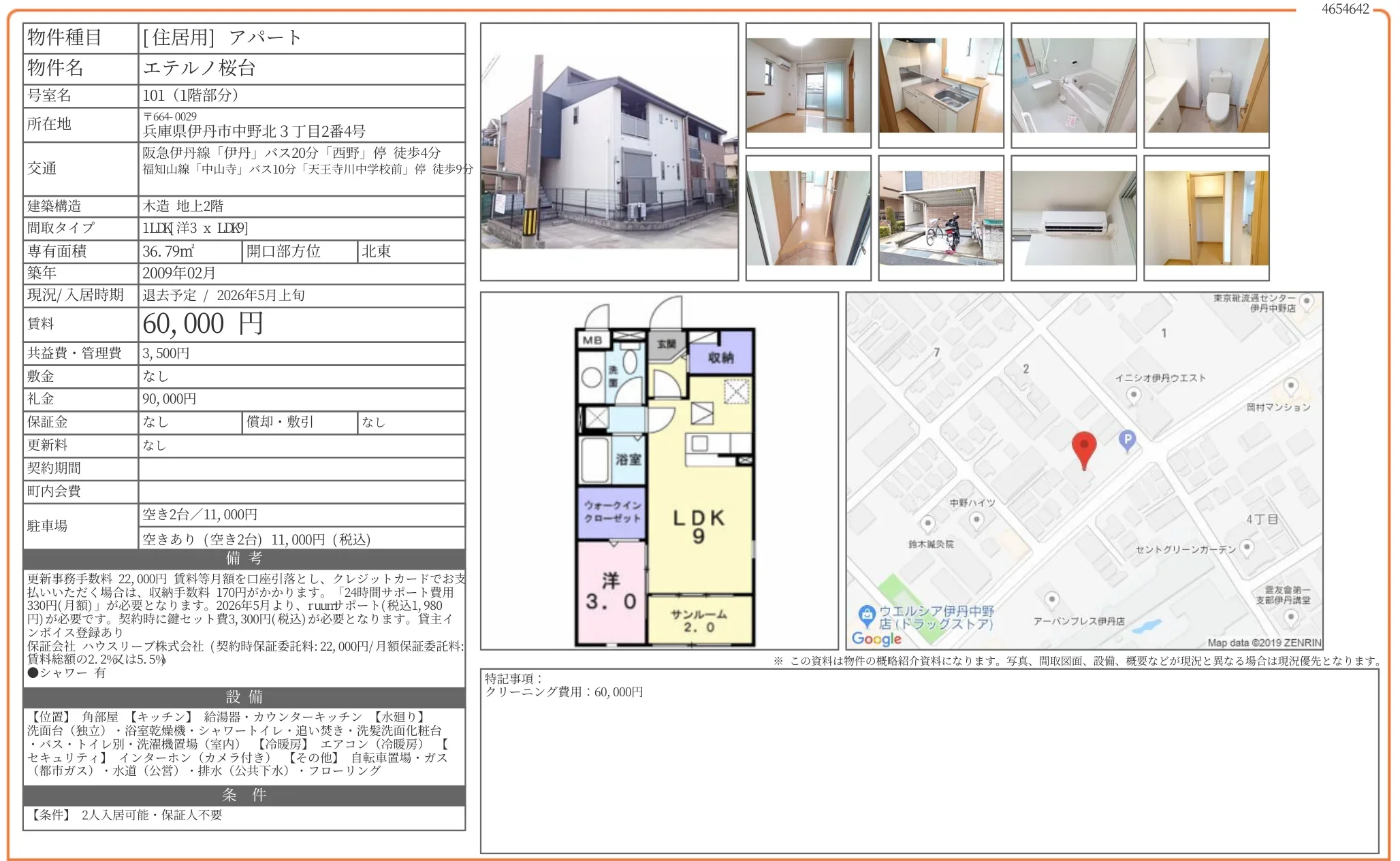Open the hallway photo thumbnail
The image size is (1400, 861).
pos(808,218)
